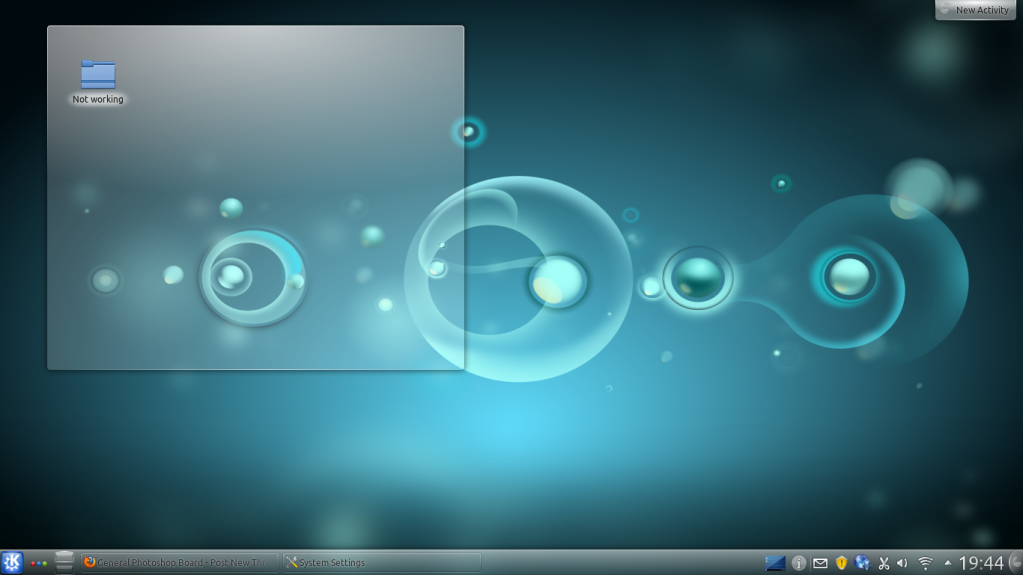Open the notifications info icon in tray
Image resolution: width=1023 pixels, height=575 pixels.
[x=799, y=563]
